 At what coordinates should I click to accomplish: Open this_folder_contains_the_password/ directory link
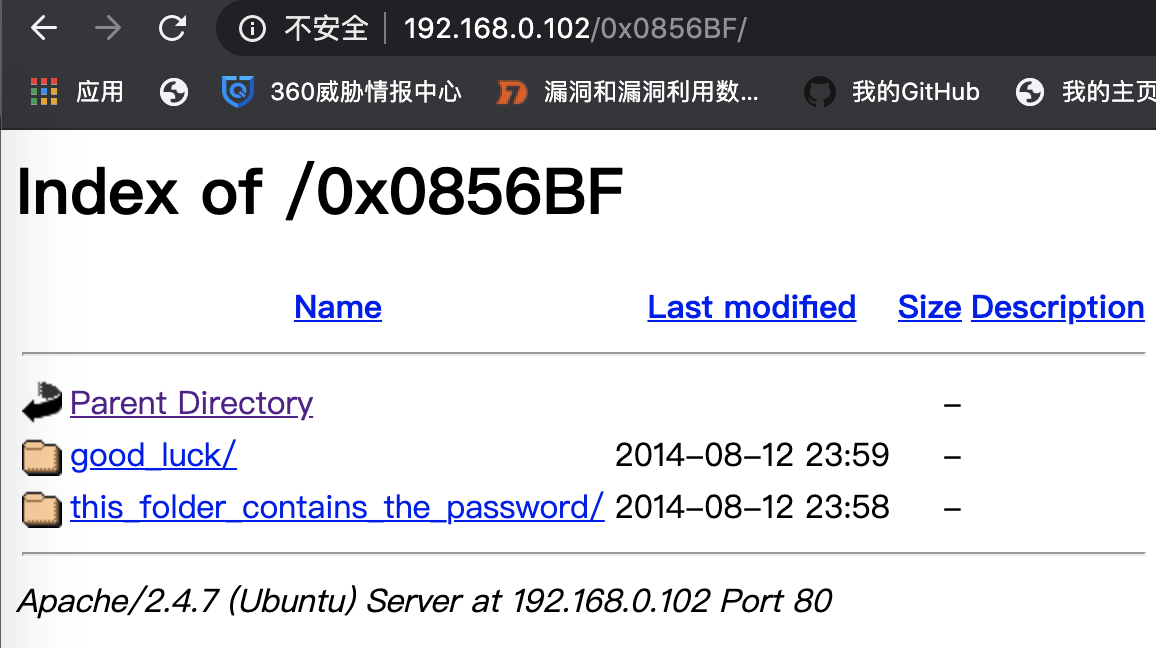pos(337,508)
